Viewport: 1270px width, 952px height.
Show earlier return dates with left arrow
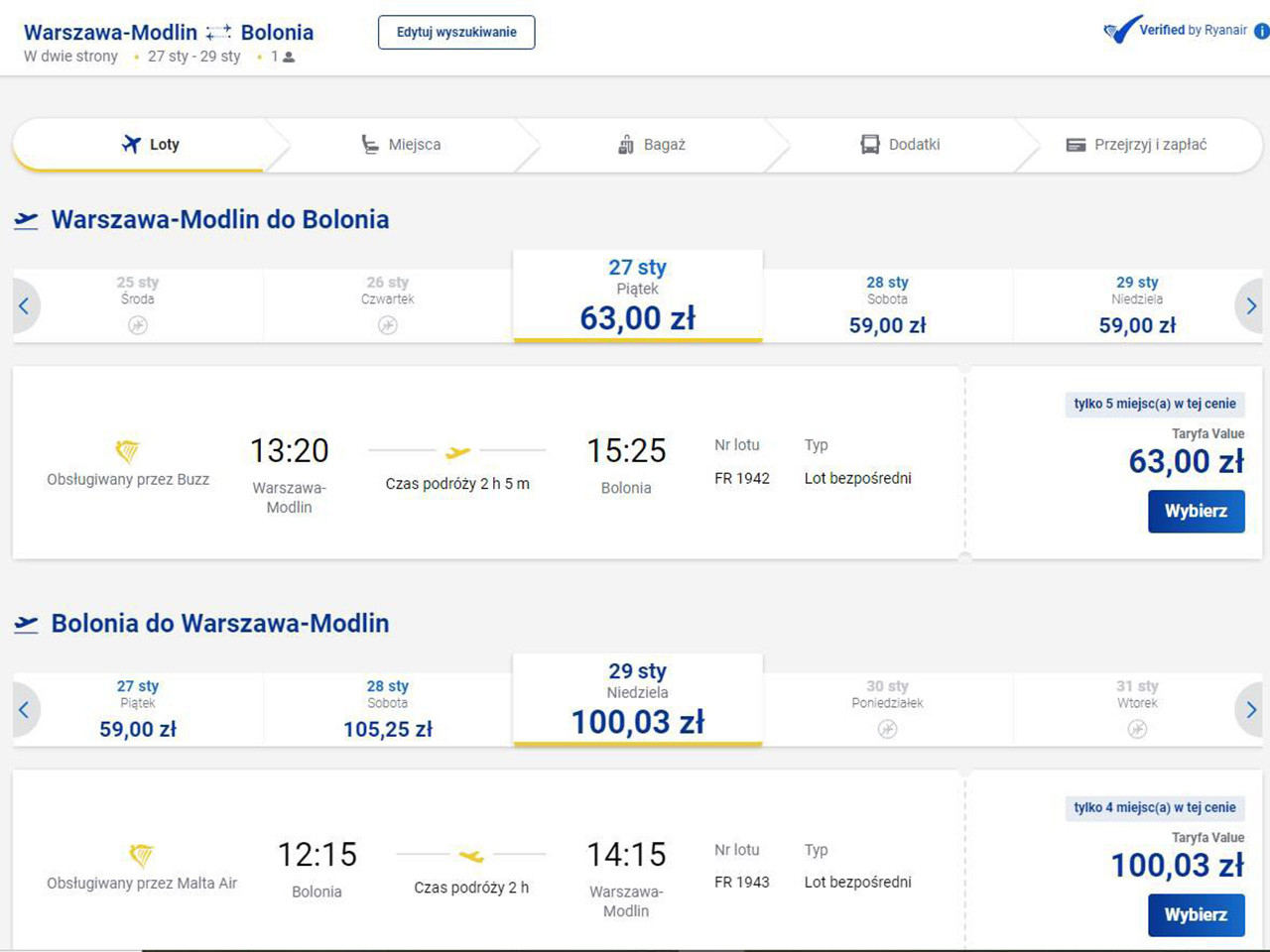25,709
